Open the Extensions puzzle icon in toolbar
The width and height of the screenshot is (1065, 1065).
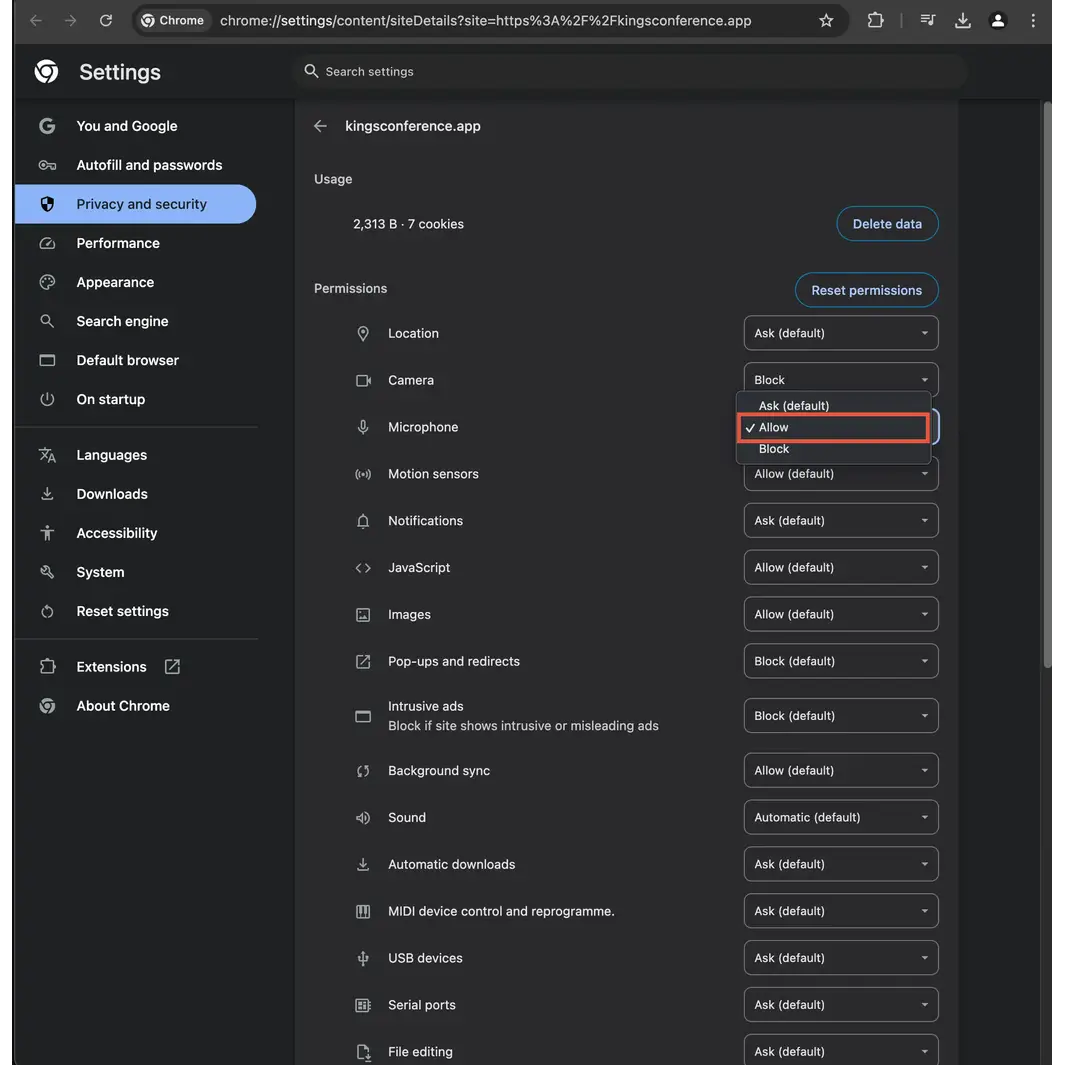pos(876,20)
